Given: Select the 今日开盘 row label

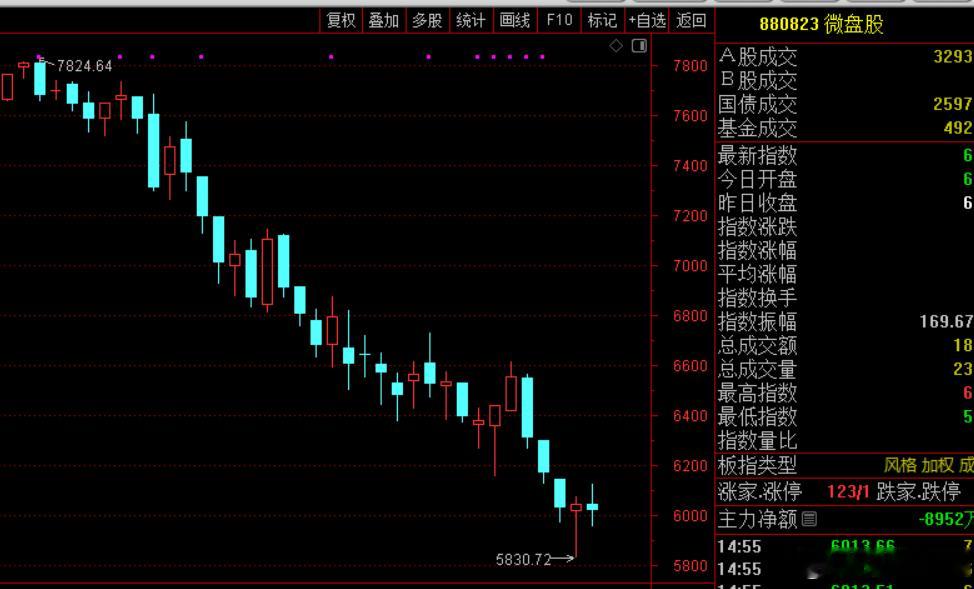Looking at the screenshot, I should (757, 179).
